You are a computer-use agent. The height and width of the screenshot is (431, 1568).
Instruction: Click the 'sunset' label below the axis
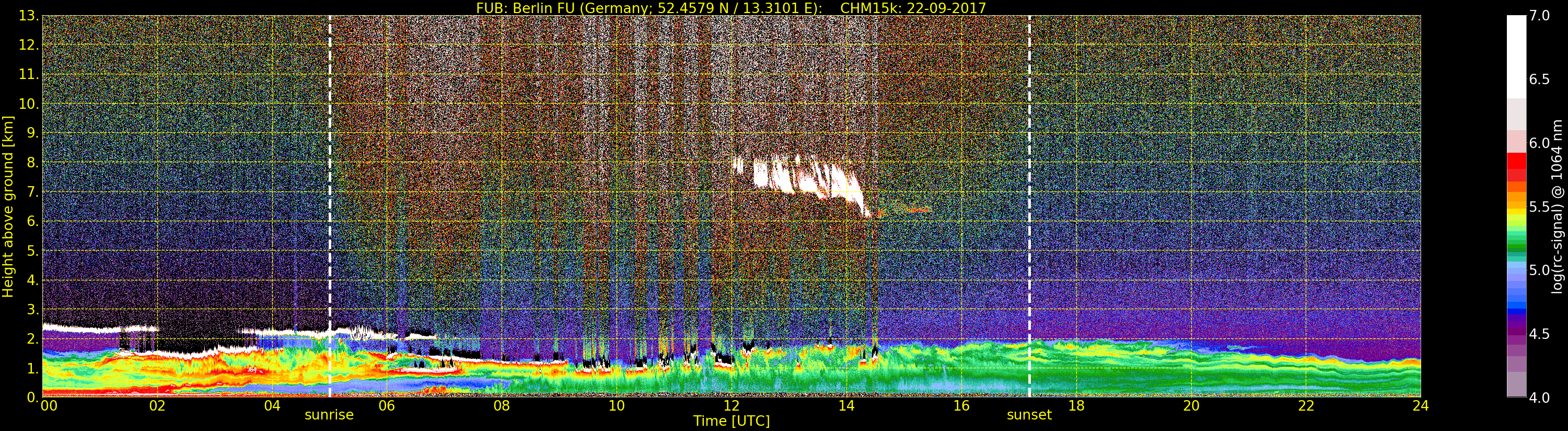tap(1029, 415)
